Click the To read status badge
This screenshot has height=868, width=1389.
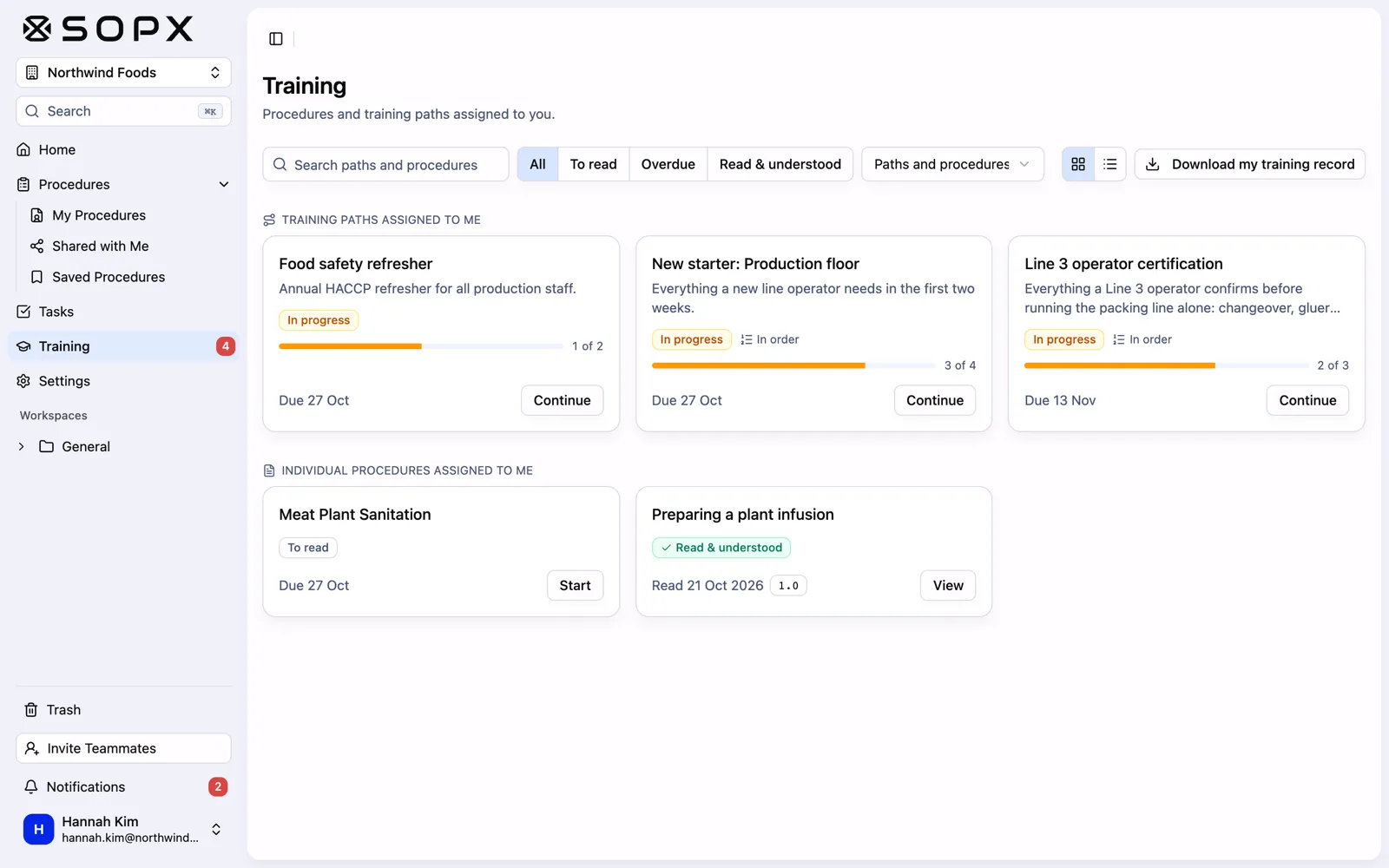coord(308,548)
